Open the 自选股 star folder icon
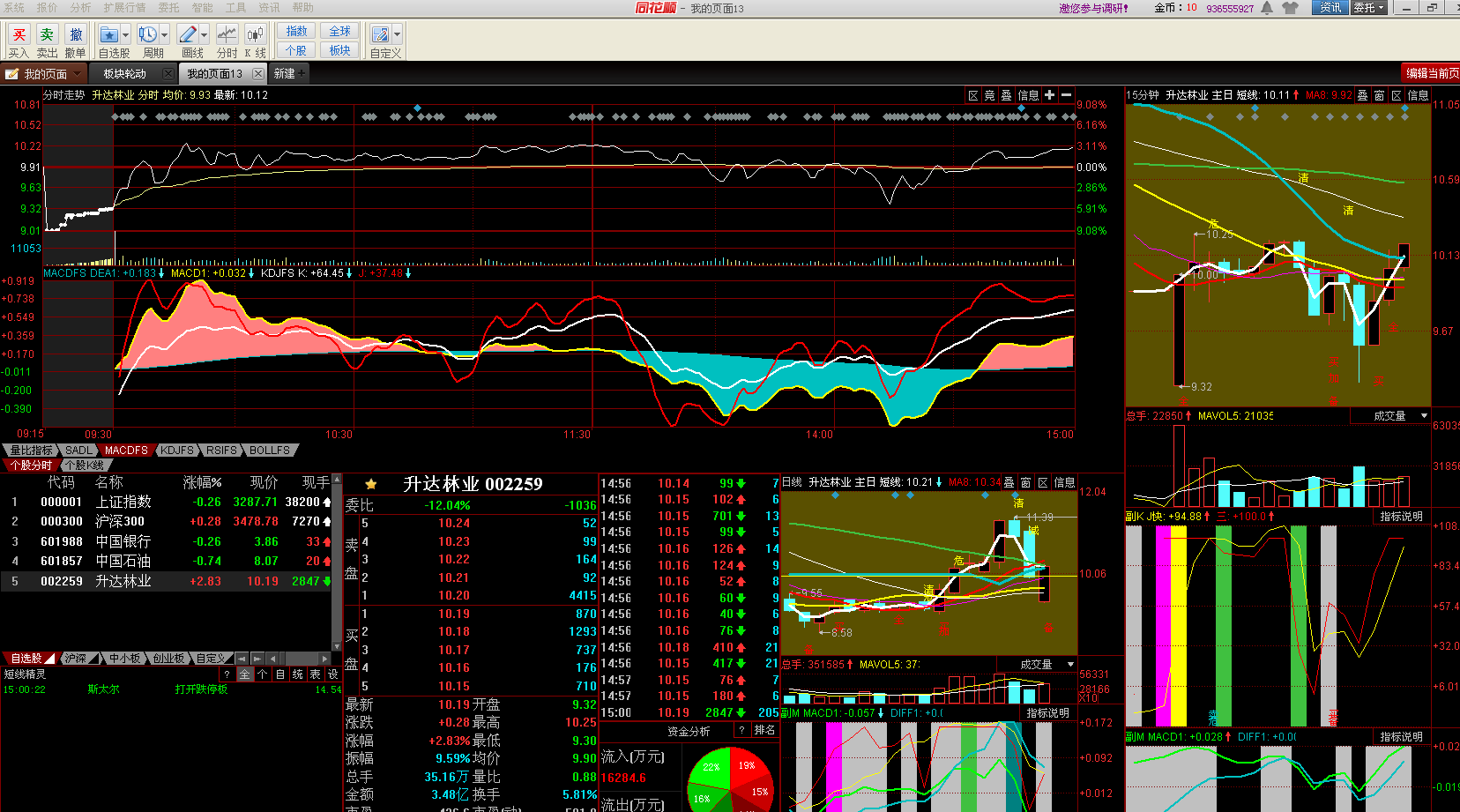The image size is (1460, 812). click(109, 34)
